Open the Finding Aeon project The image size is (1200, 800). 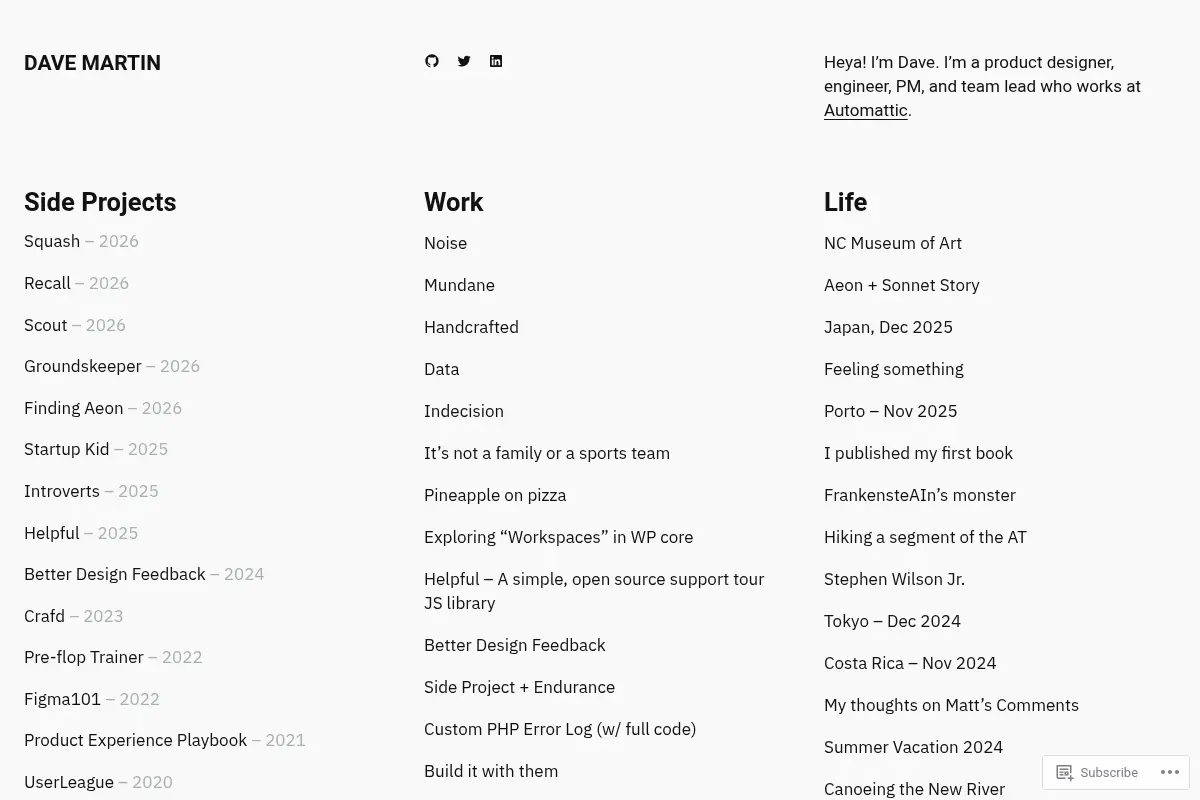(x=74, y=408)
